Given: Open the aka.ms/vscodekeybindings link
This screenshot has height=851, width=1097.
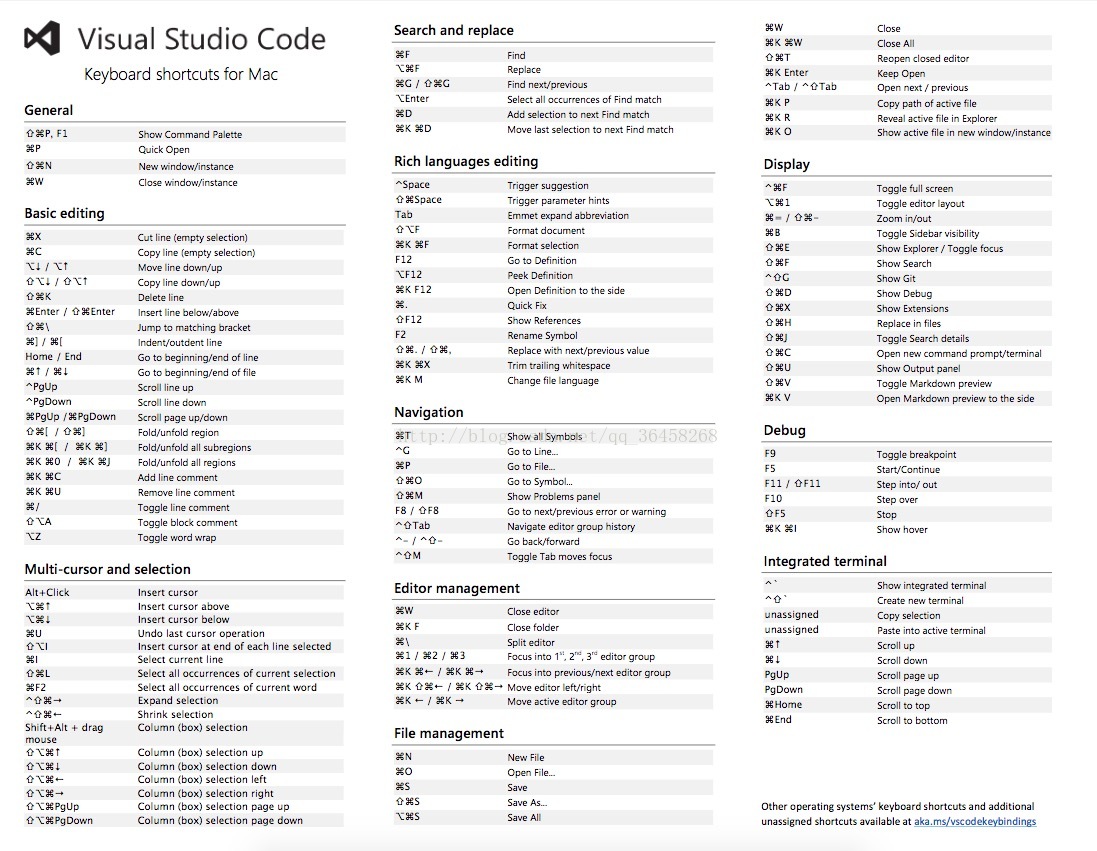Looking at the screenshot, I should click(975, 822).
